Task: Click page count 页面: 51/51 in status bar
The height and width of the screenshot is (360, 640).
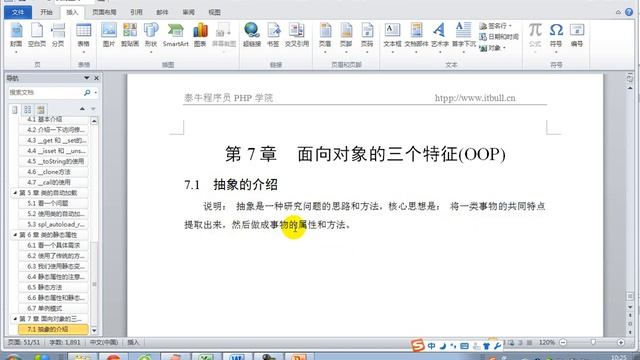Action: [24, 342]
